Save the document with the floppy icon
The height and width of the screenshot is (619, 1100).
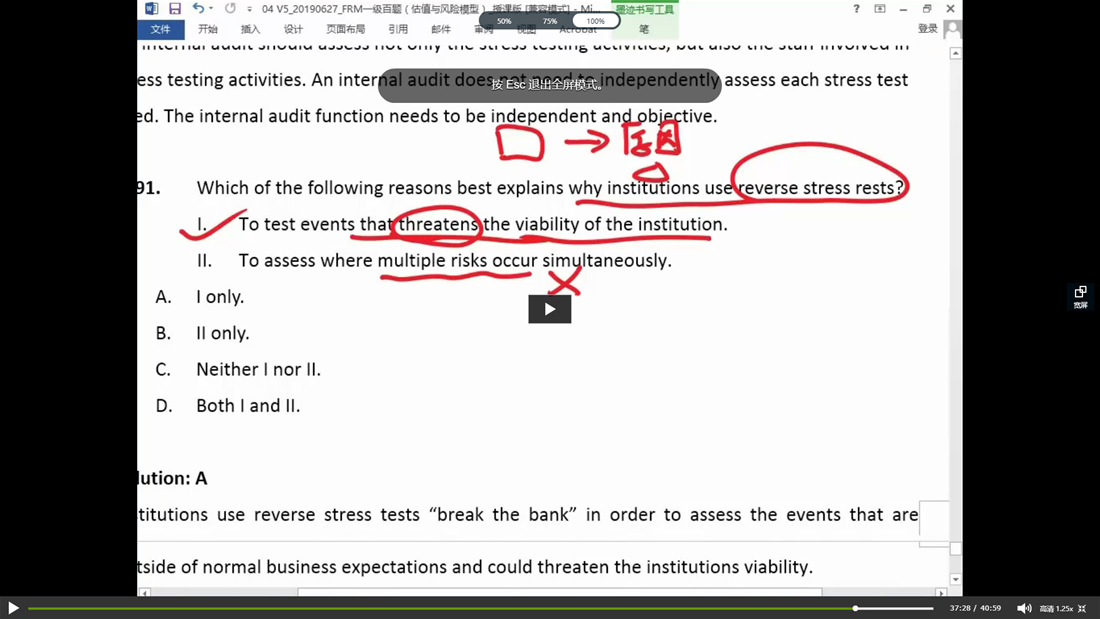(x=175, y=8)
